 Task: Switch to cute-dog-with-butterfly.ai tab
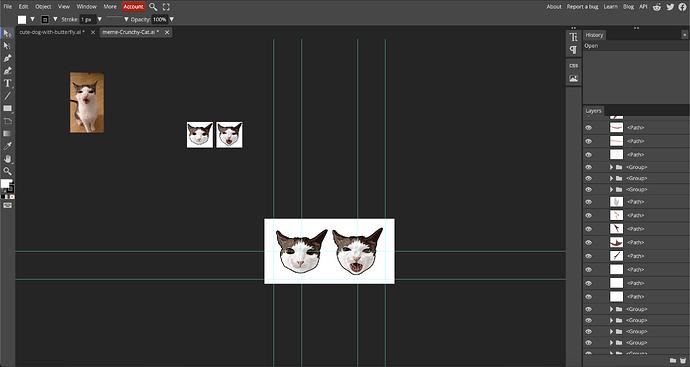point(52,32)
